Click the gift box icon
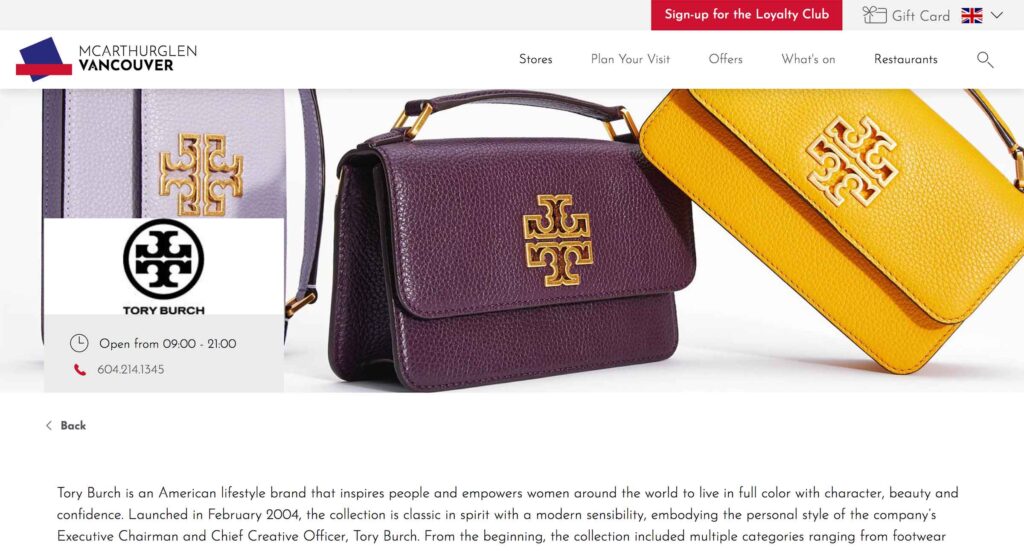Image resolution: width=1024 pixels, height=551 pixels. [874, 15]
